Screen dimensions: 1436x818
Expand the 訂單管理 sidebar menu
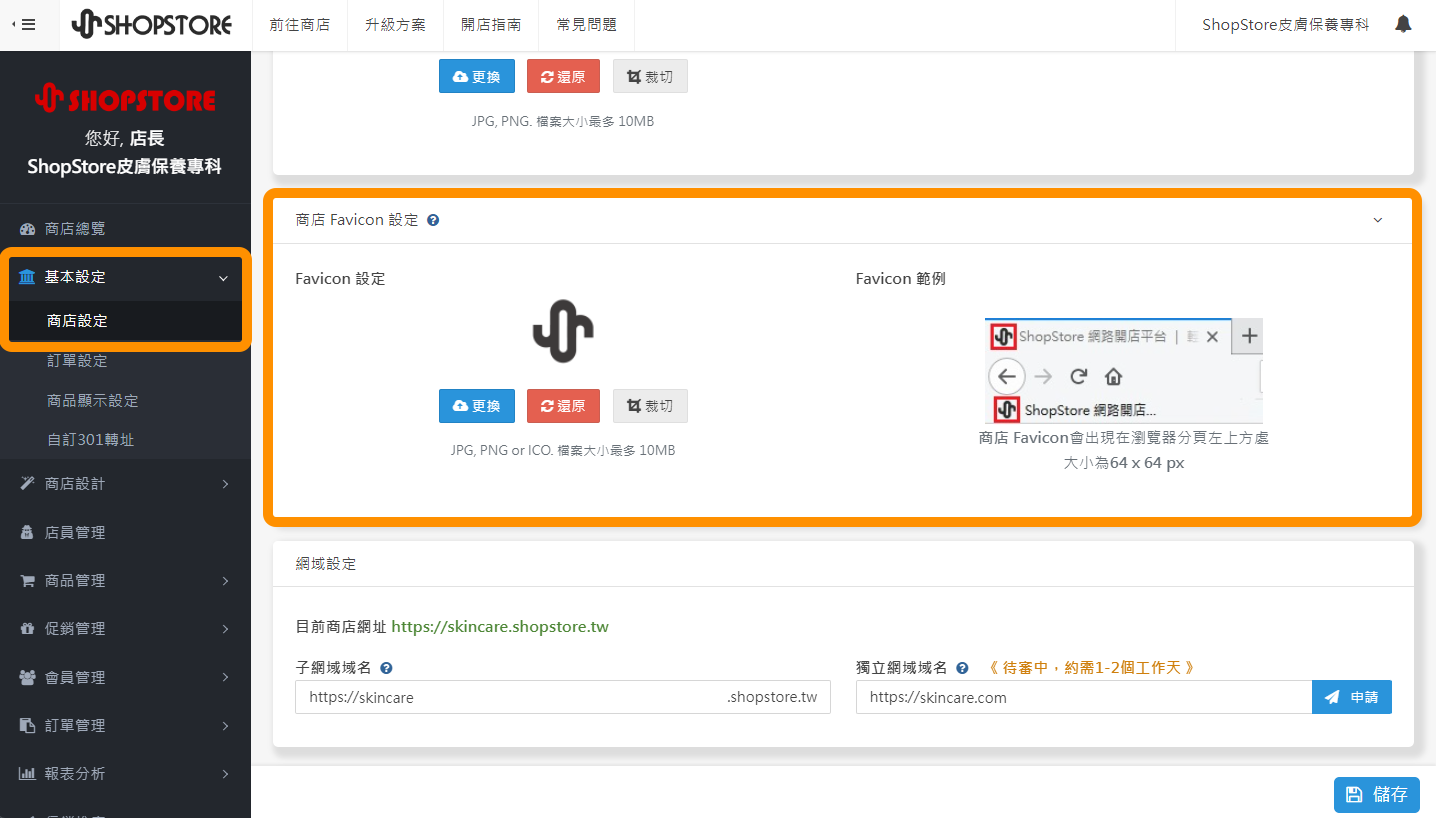tap(125, 726)
